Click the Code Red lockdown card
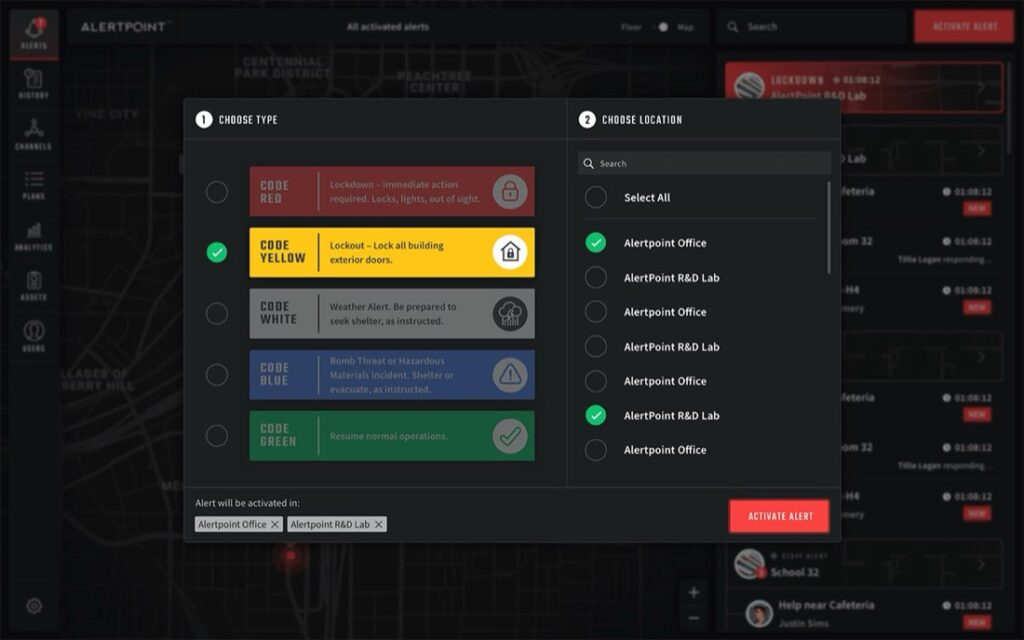 click(392, 191)
